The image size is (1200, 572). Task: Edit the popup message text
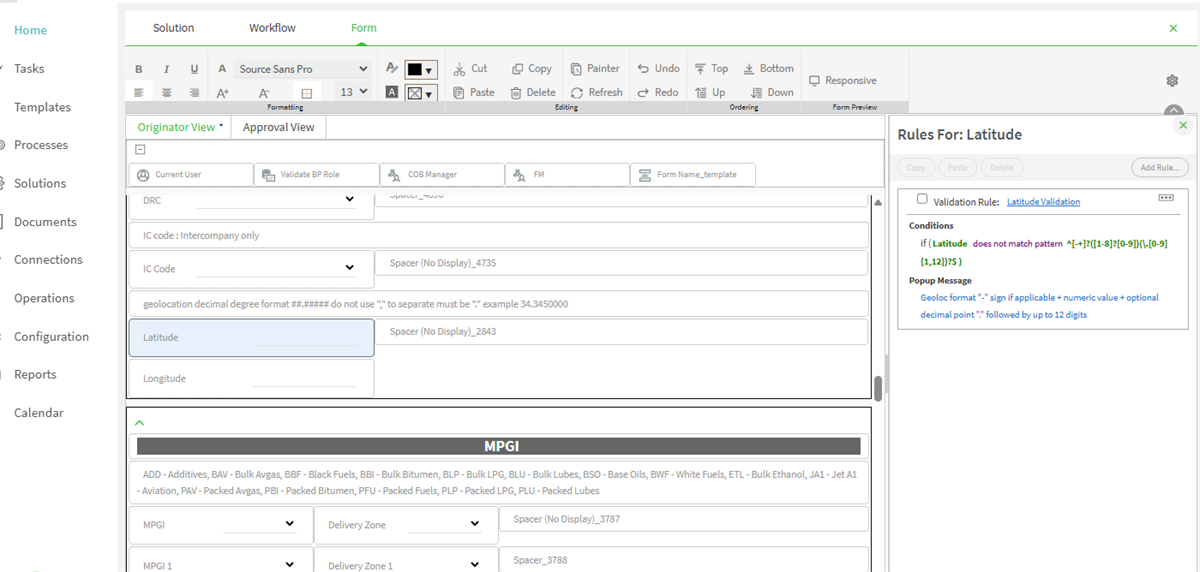(x=1040, y=306)
